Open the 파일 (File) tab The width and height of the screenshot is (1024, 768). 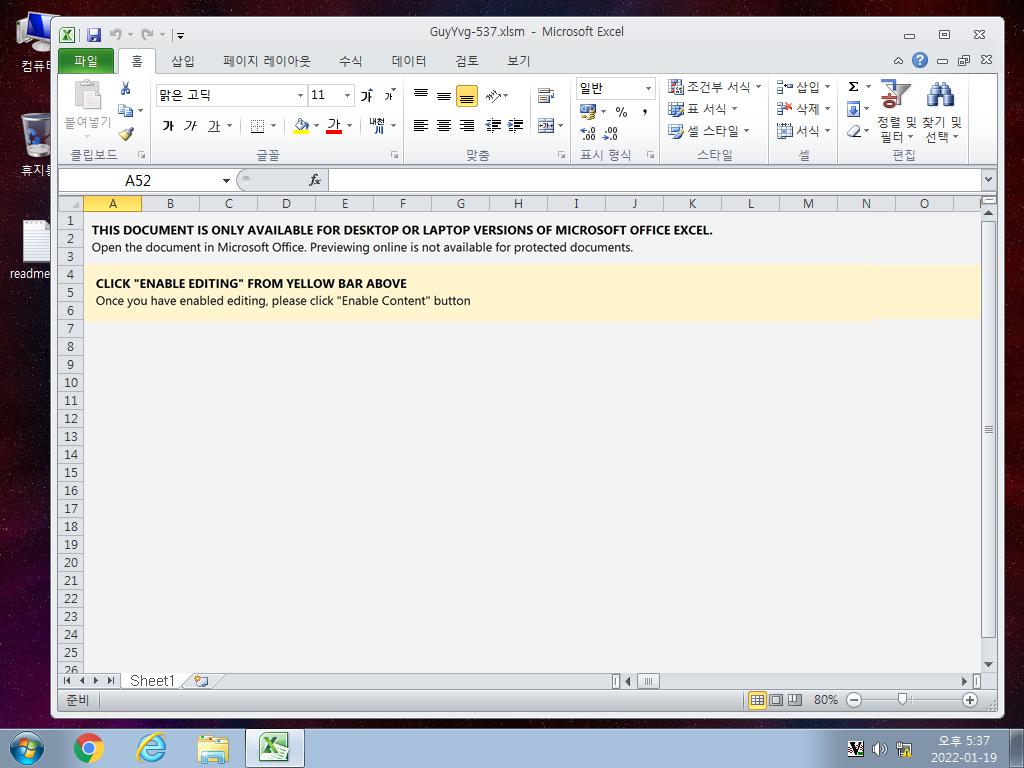coord(86,61)
